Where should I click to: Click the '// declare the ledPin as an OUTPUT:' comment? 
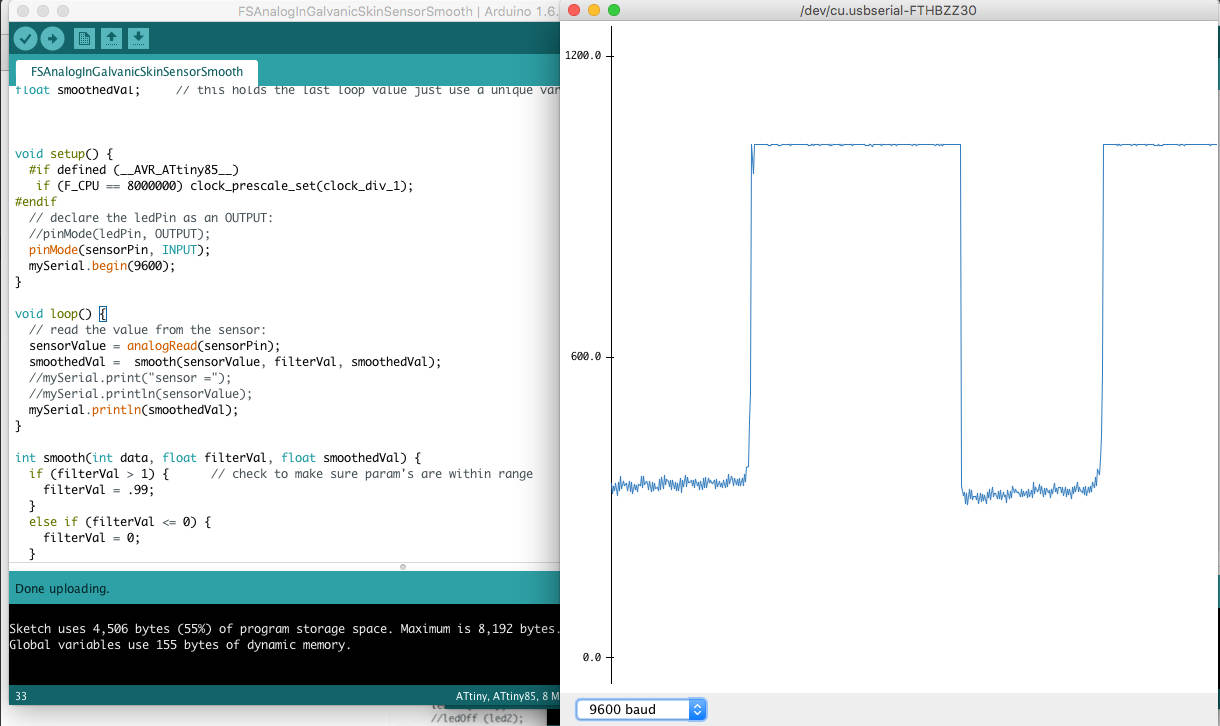pyautogui.click(x=151, y=218)
